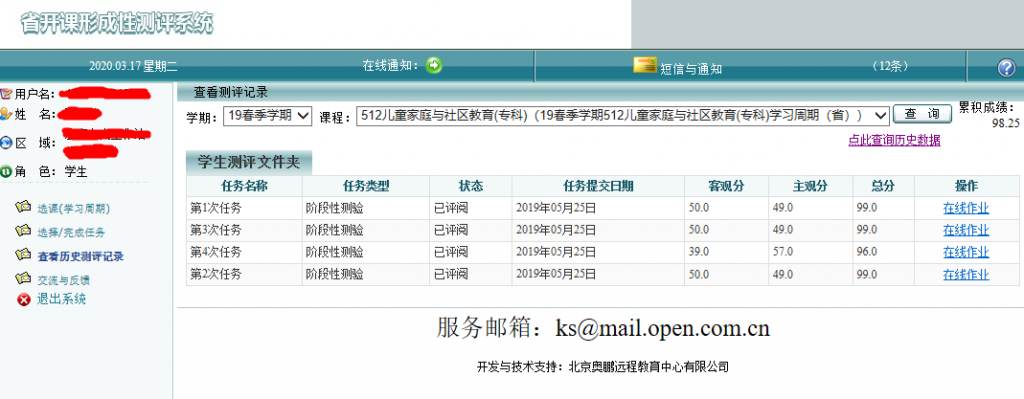Viewport: 1024px width, 399px height.
Task: Click the 短信与通知 label
Action: click(x=691, y=68)
